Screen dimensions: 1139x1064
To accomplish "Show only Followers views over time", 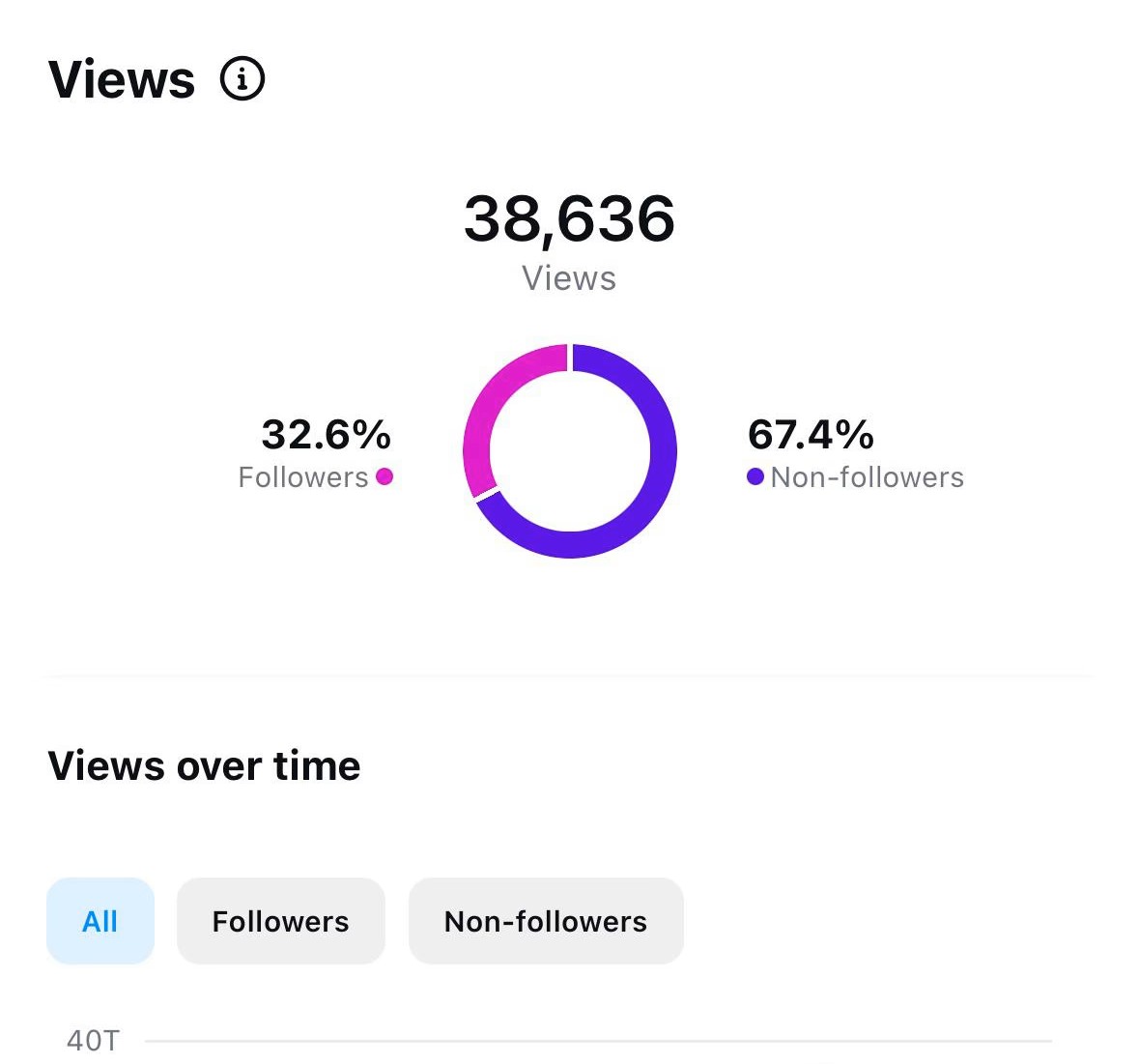I will pos(280,921).
